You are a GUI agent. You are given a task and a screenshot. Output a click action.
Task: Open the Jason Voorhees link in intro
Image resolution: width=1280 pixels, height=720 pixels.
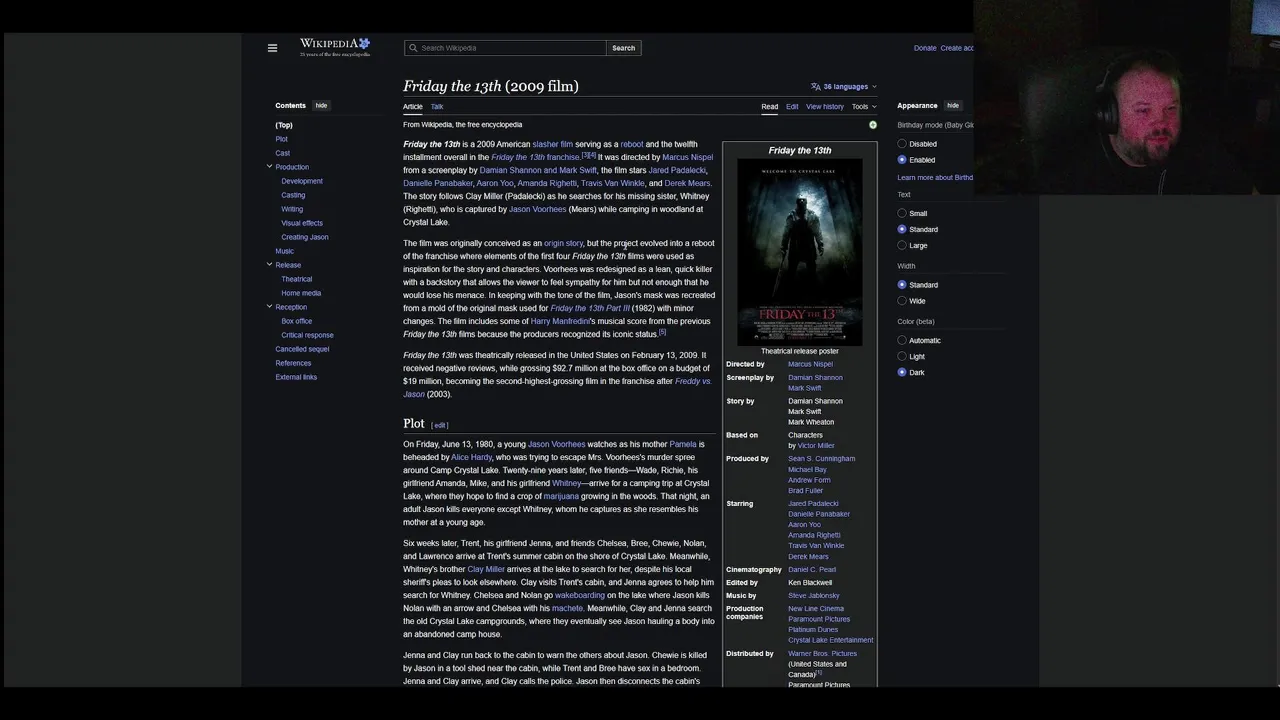pyautogui.click(x=537, y=209)
